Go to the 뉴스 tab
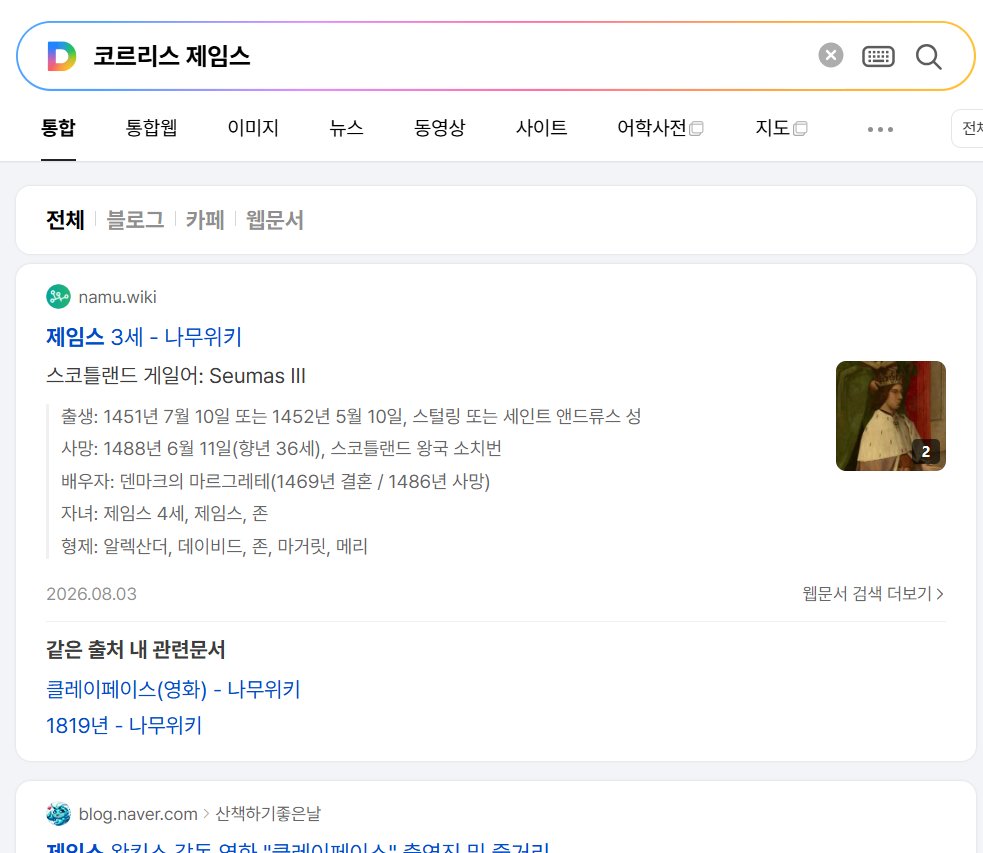The image size is (983, 853). 346,128
